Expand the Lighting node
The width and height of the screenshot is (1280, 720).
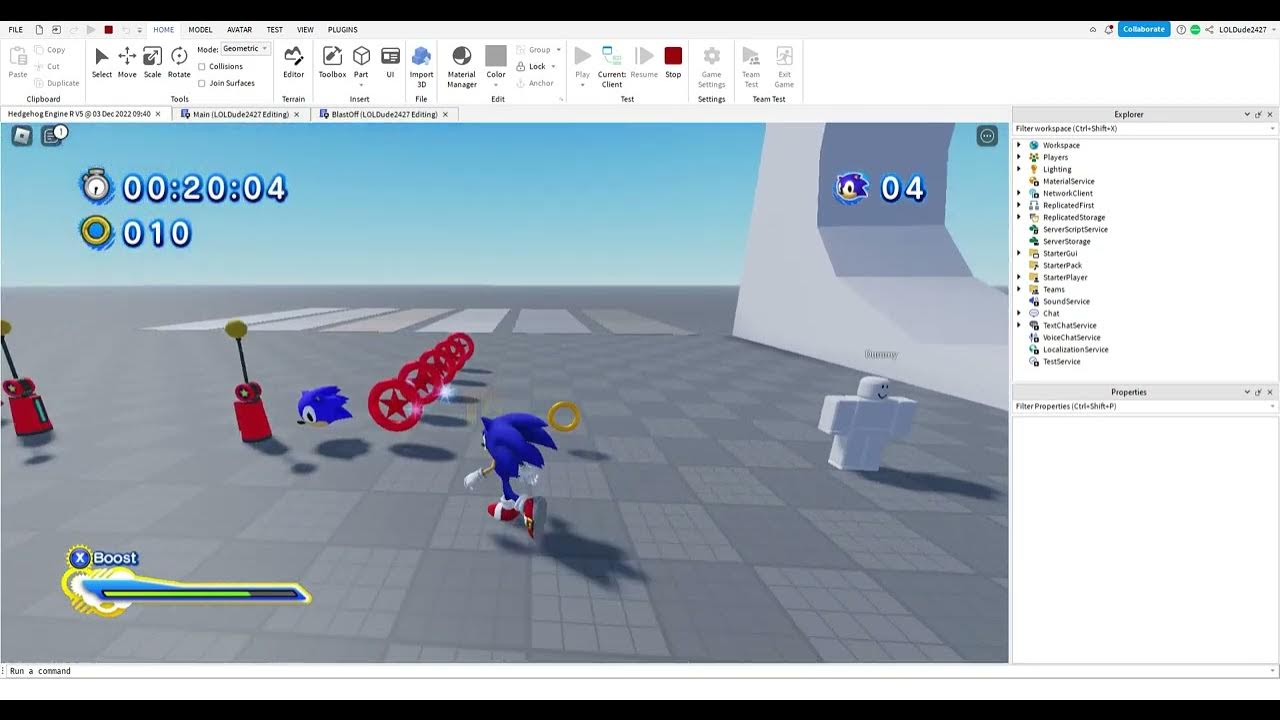[1019, 170]
